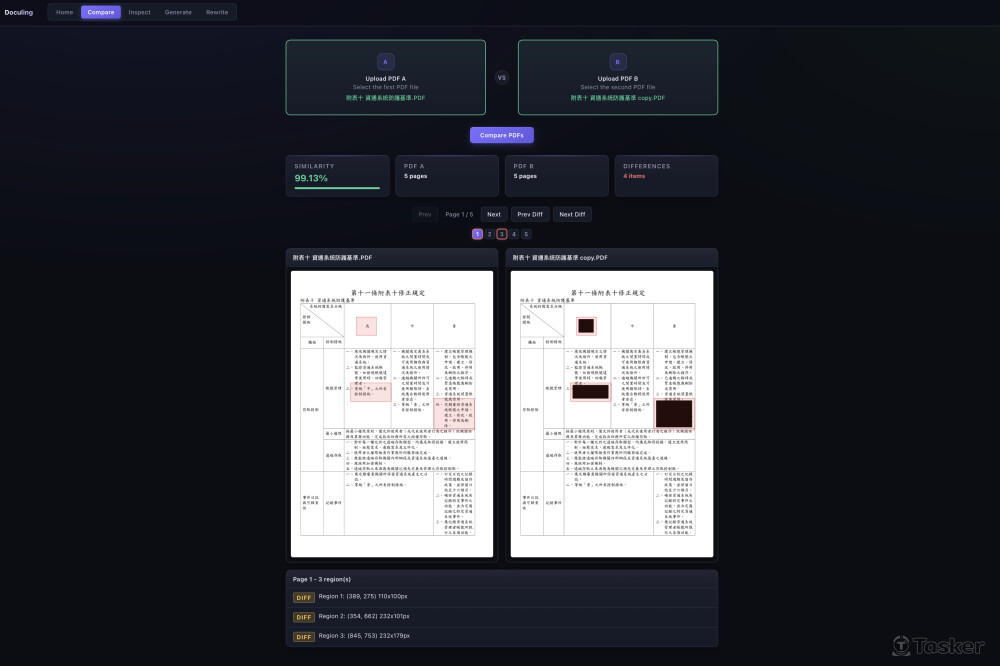
Task: Go to the Rewrite tab
Action: coord(217,12)
